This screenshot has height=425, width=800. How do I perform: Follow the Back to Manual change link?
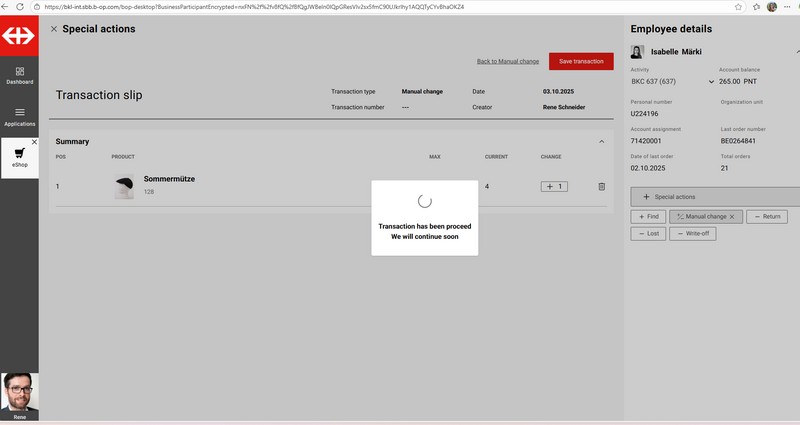tap(508, 61)
